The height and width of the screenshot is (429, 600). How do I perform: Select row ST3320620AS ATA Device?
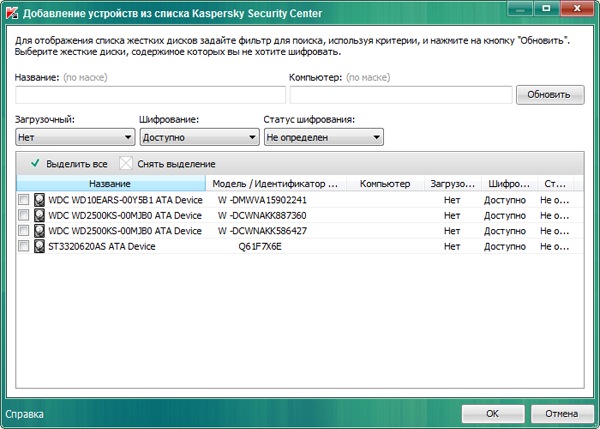coord(300,246)
